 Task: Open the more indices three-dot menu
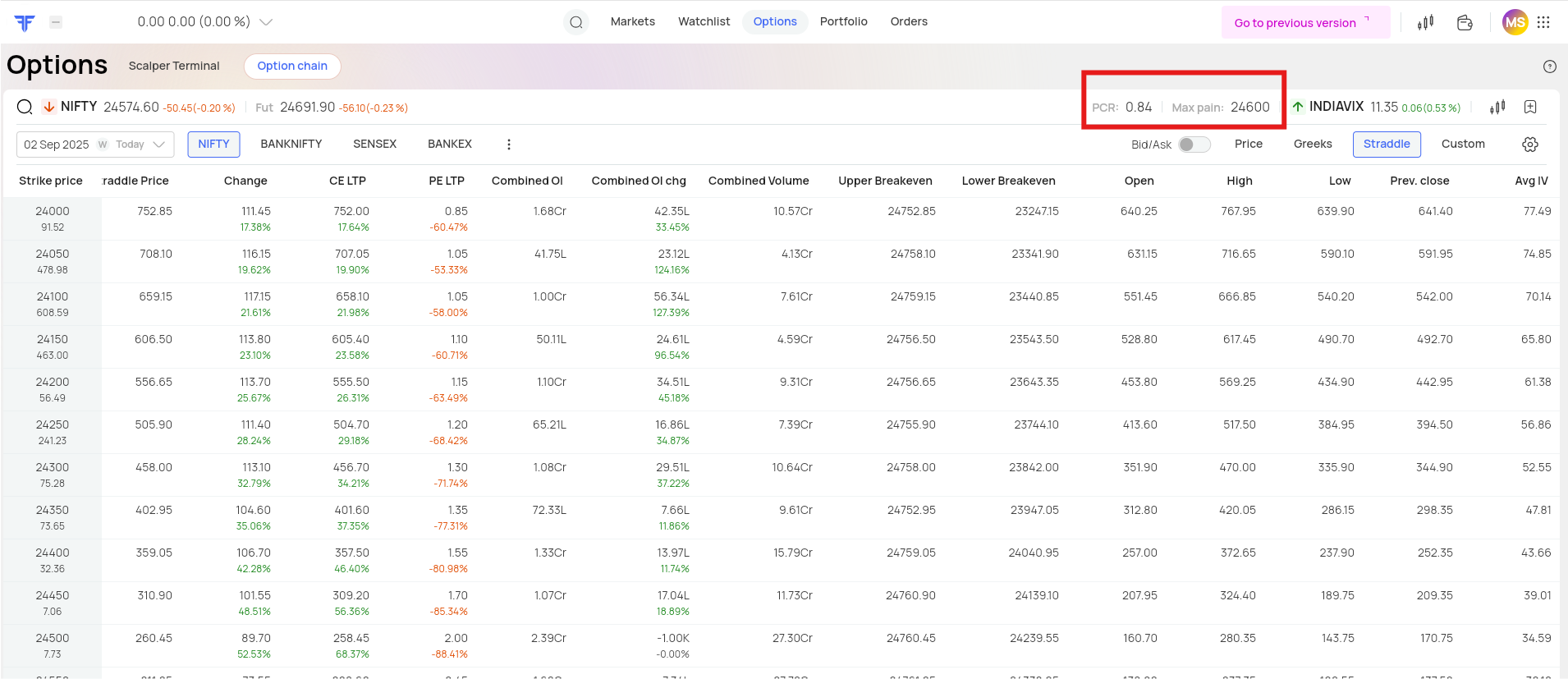509,145
